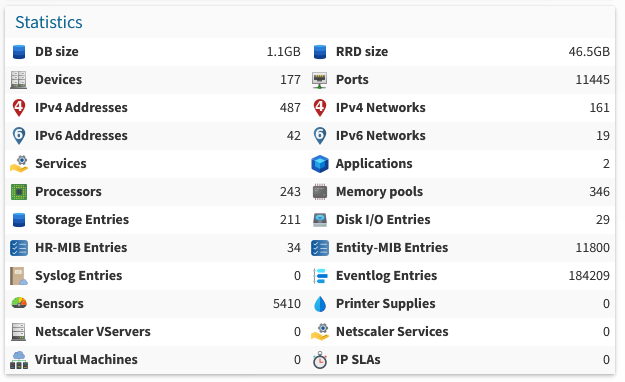Click the Syslog Entries book icon

click(19, 276)
